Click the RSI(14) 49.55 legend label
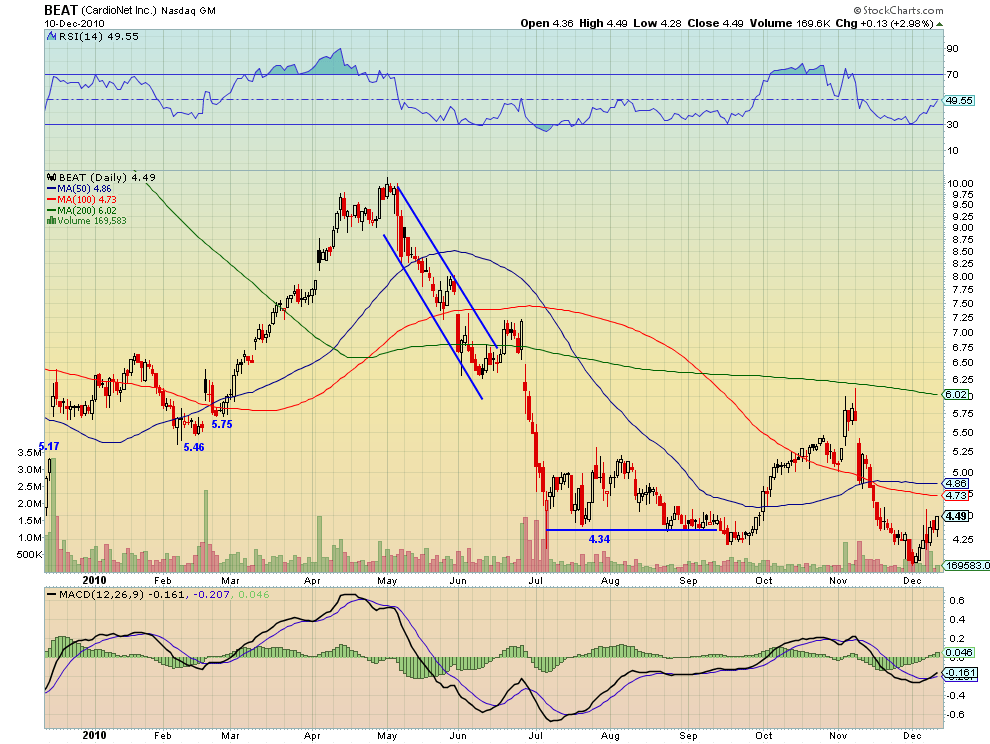The image size is (990, 744). point(98,37)
